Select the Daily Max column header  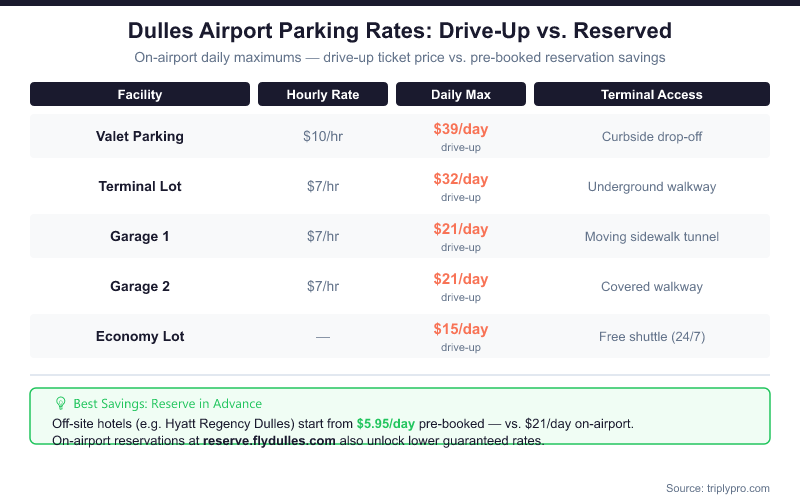[x=461, y=95]
